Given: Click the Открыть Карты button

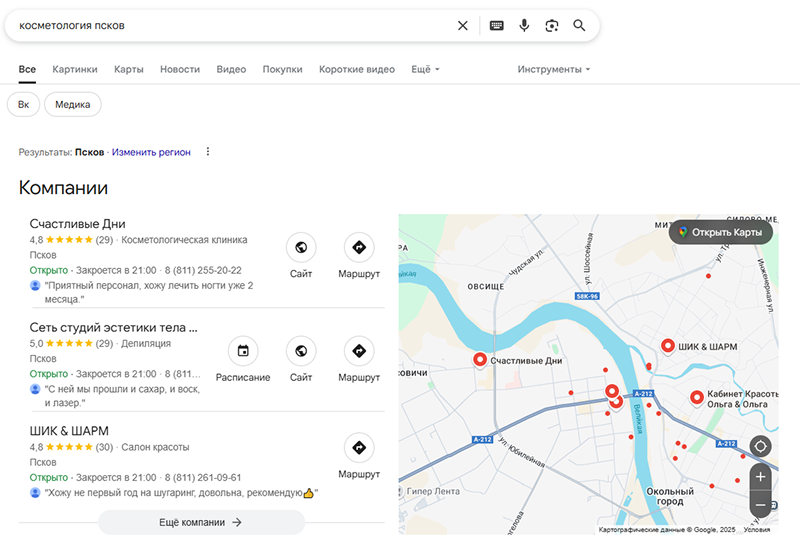Looking at the screenshot, I should pos(721,232).
